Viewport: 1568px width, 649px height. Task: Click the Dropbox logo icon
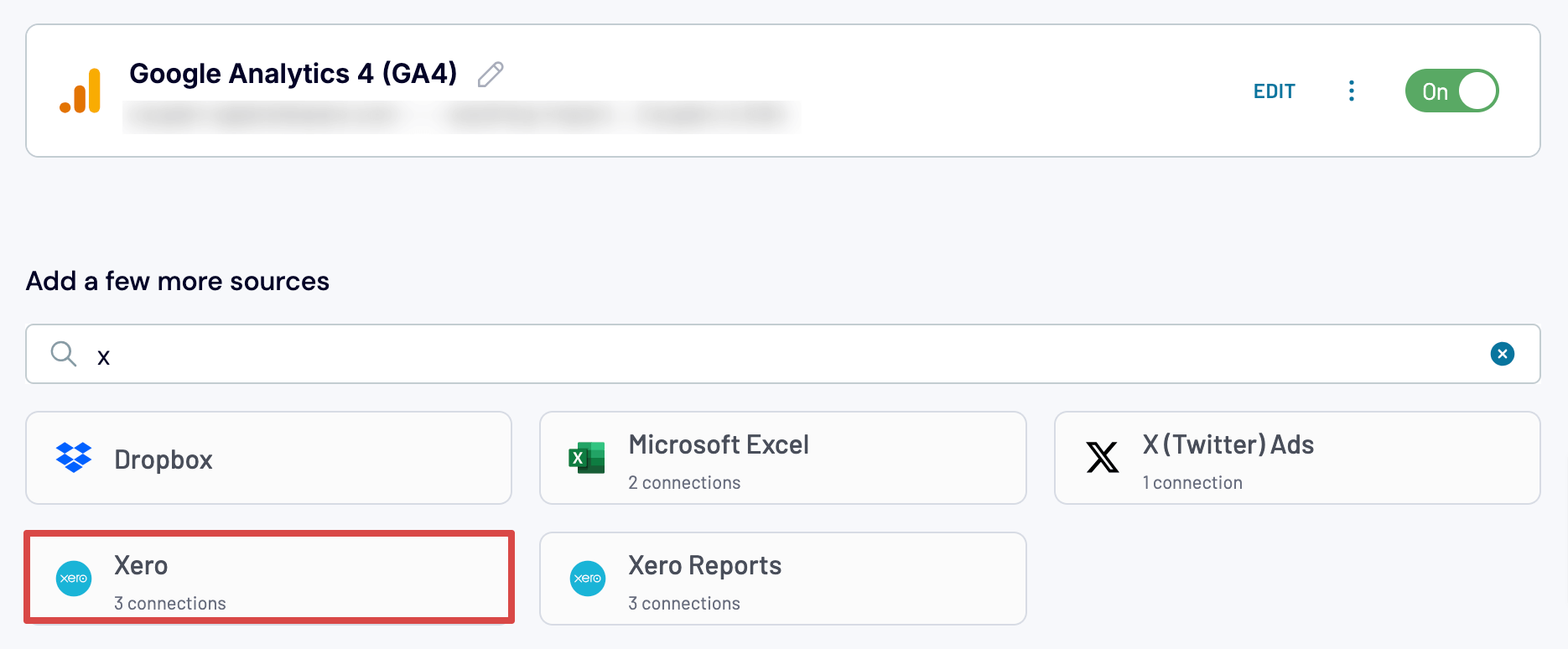click(74, 457)
